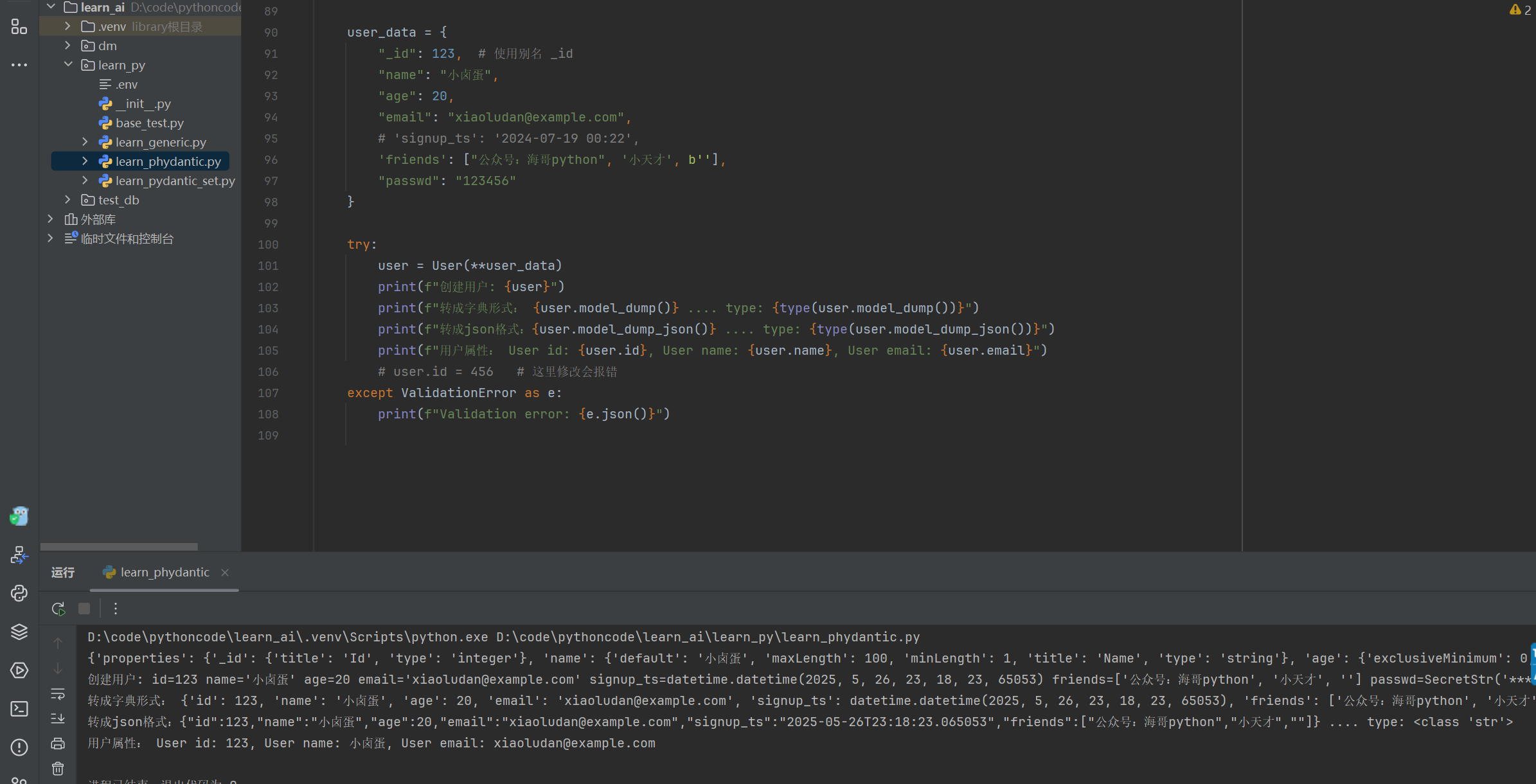1536x784 pixels.
Task: Toggle scroll to end of console
Action: (x=58, y=718)
